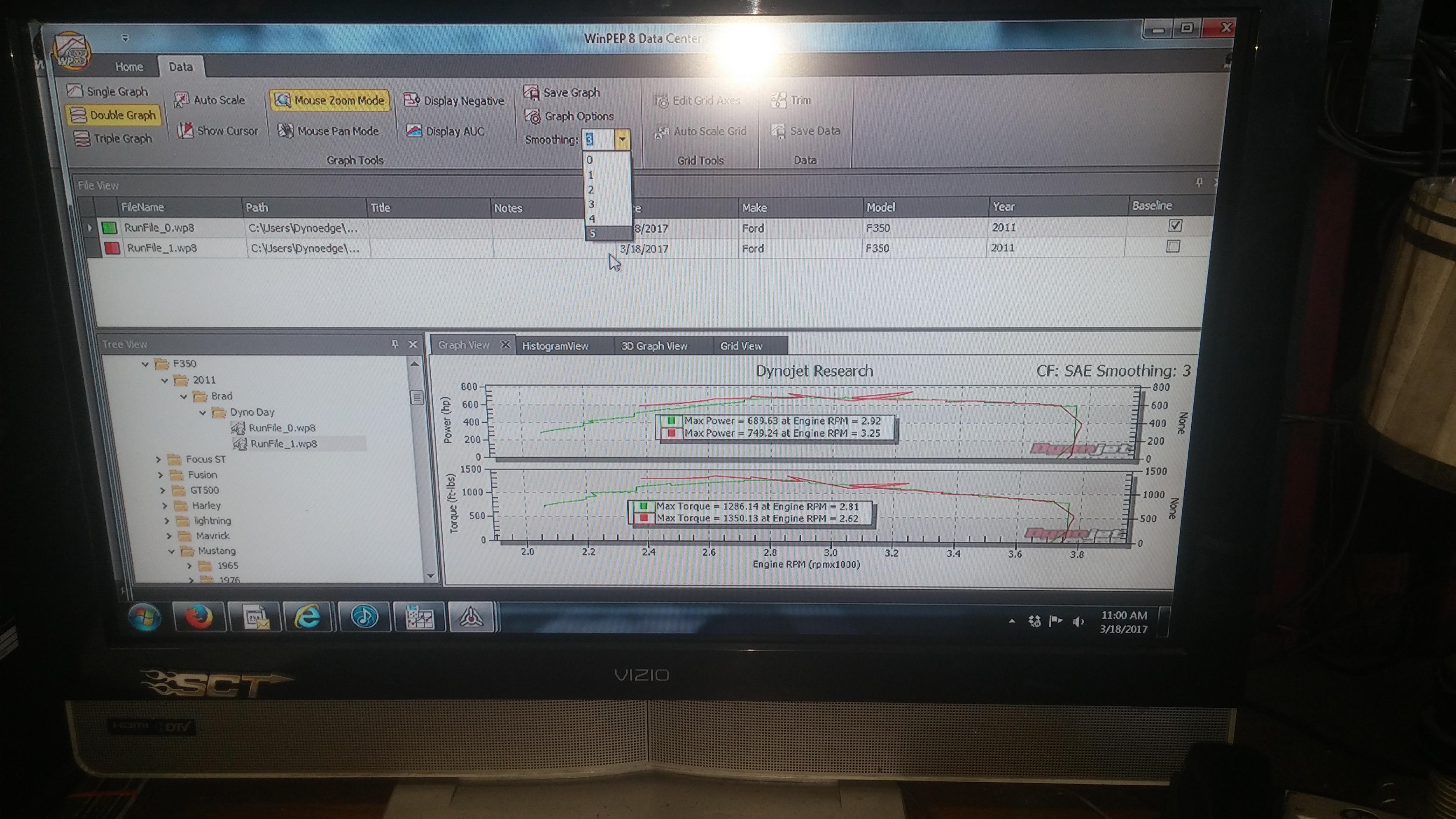This screenshot has height=819, width=1456.
Task: Click red color swatch for RunFile_1.wp8
Action: tap(112, 248)
